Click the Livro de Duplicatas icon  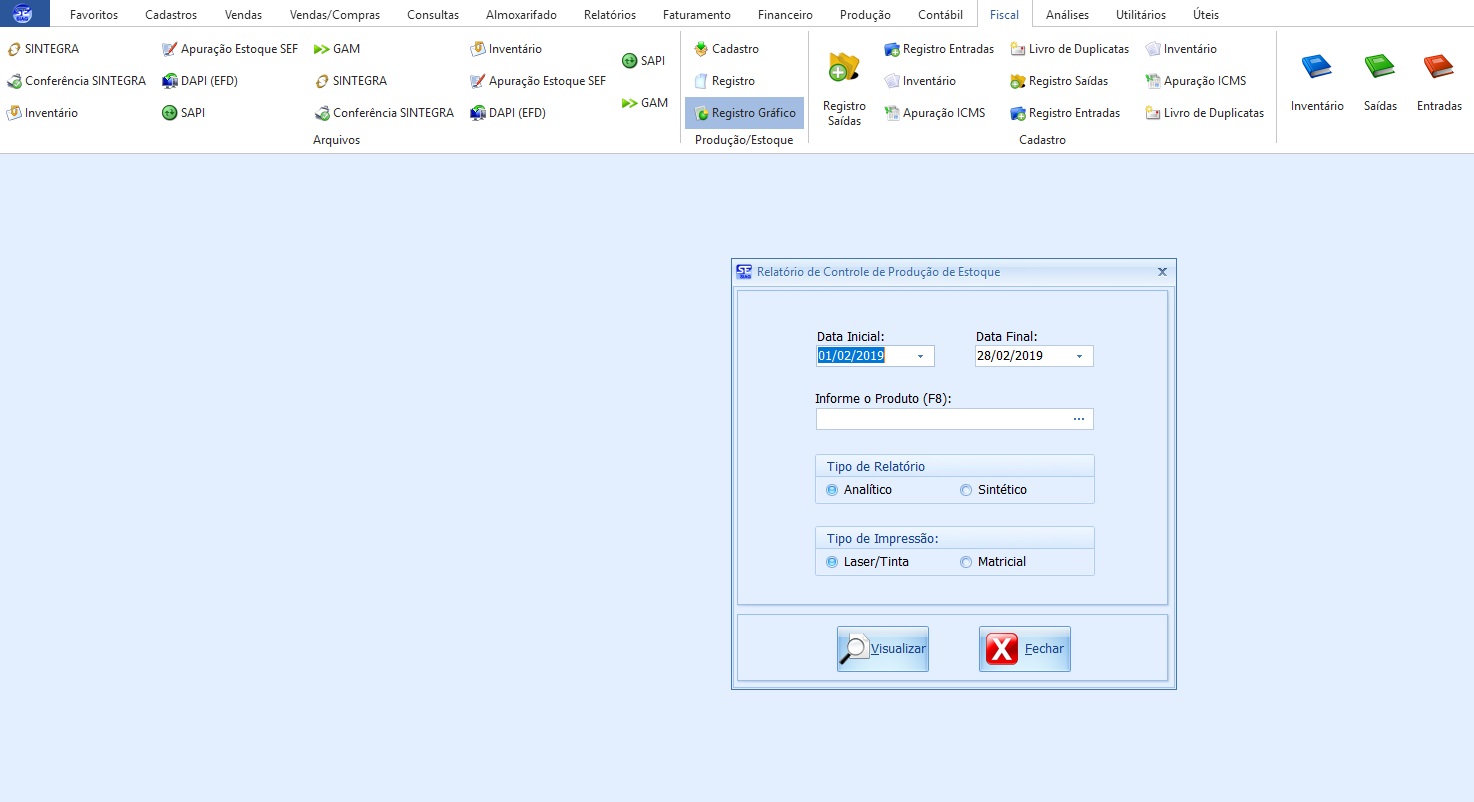[x=1018, y=49]
